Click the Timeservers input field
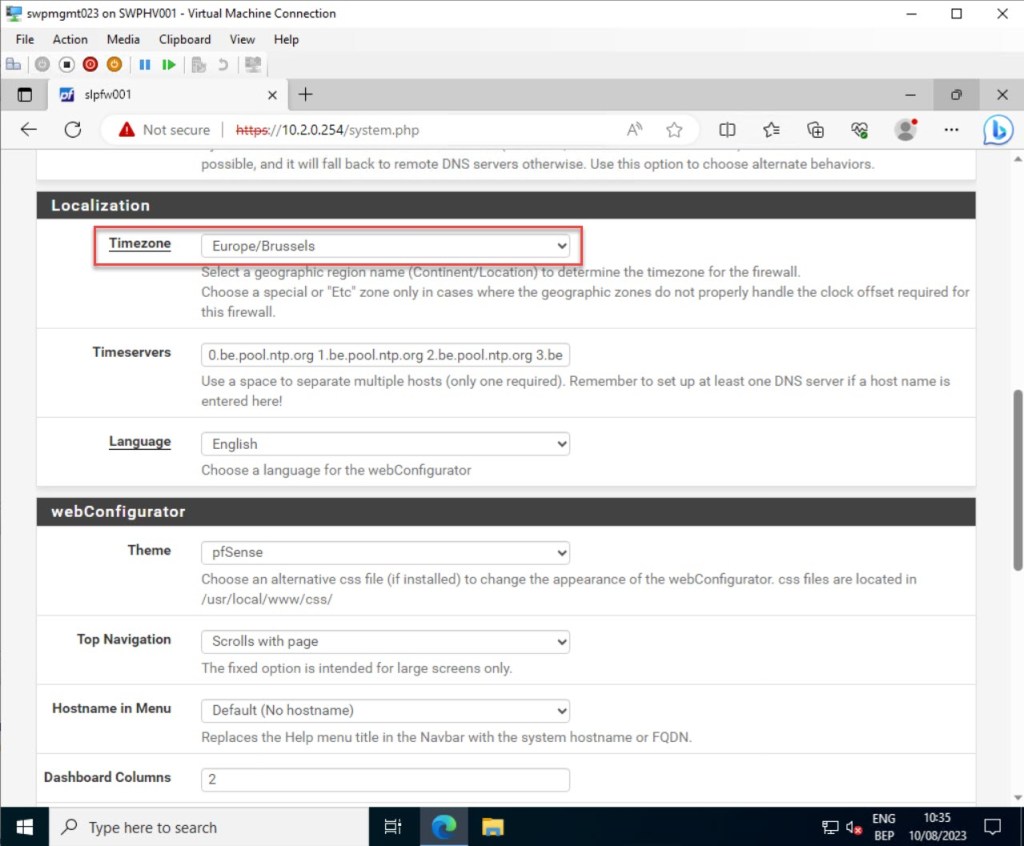Image resolution: width=1024 pixels, height=846 pixels. [385, 355]
